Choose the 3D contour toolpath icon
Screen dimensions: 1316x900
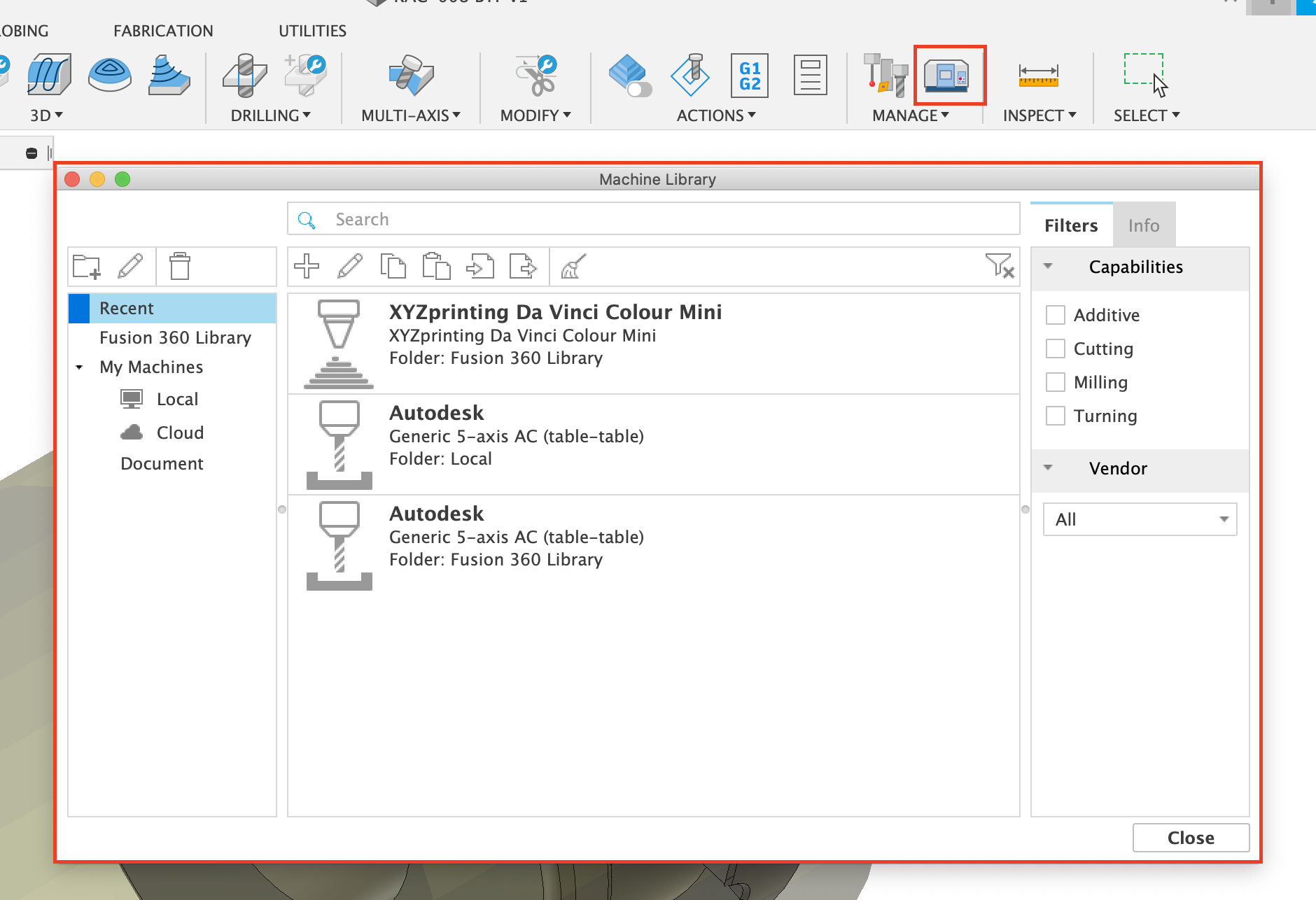pos(110,75)
